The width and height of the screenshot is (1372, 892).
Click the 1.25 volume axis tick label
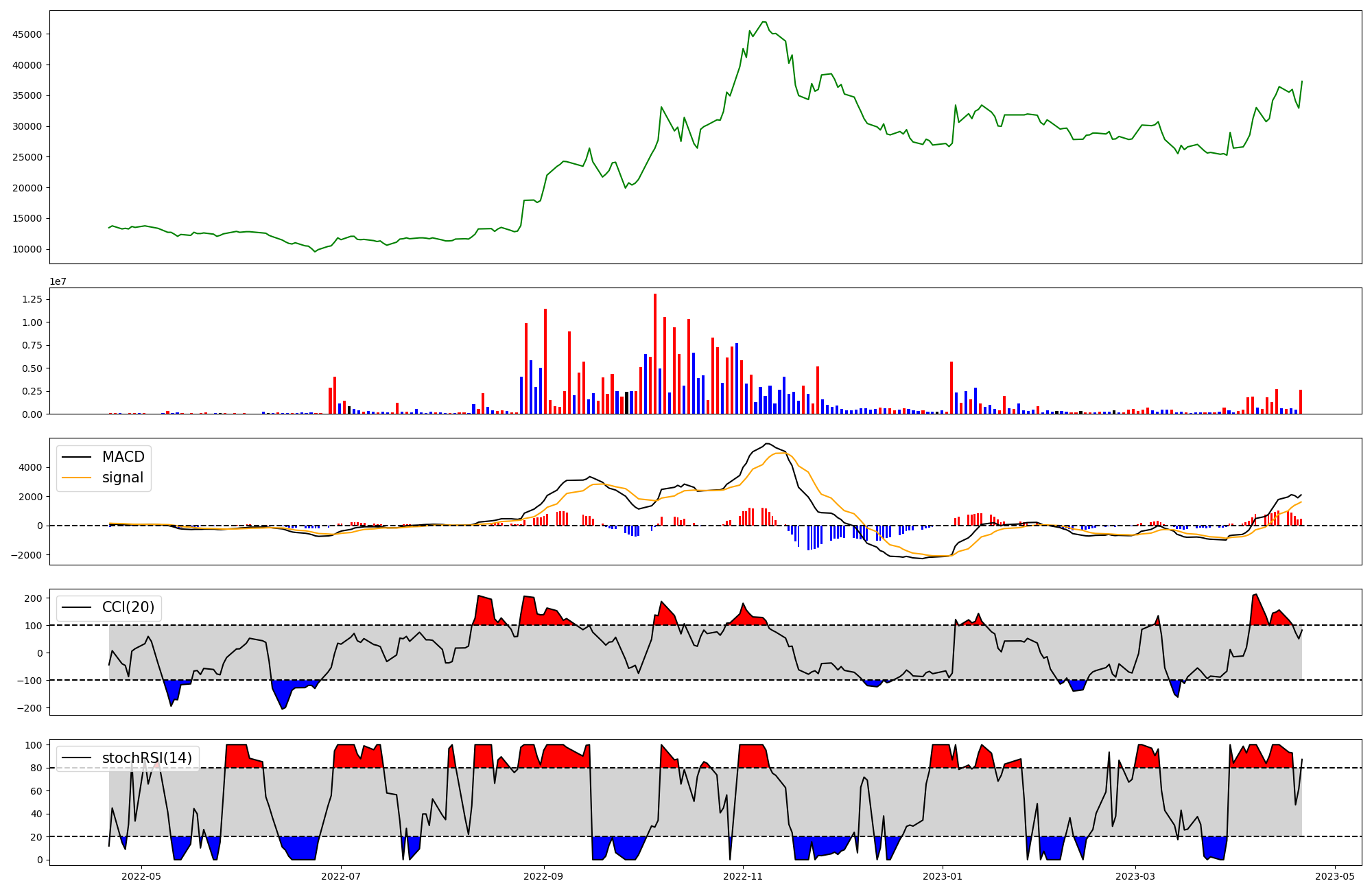(x=32, y=299)
